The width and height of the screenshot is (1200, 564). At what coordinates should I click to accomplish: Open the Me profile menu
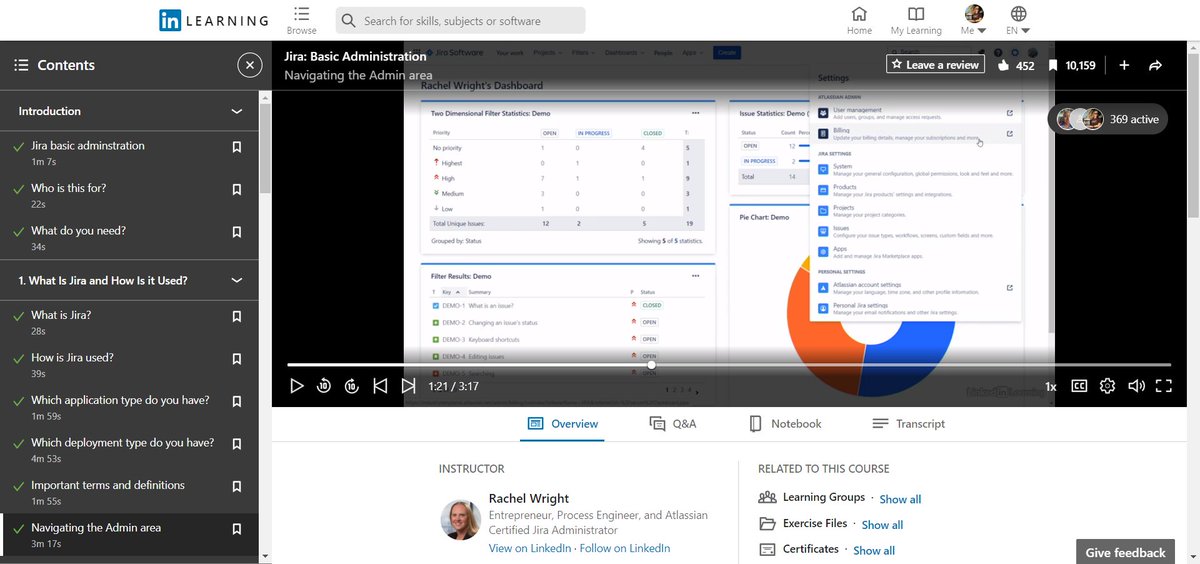click(x=973, y=20)
